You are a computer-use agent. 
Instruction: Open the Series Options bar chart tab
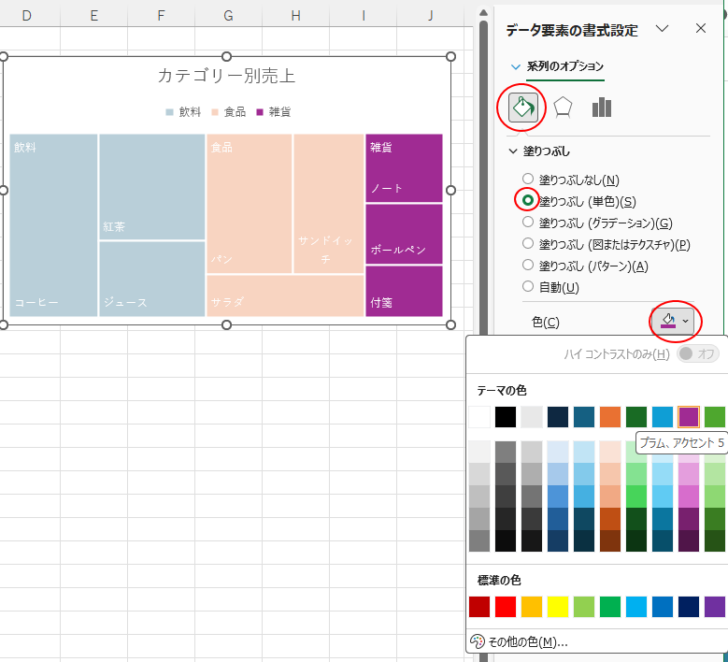pos(602,107)
